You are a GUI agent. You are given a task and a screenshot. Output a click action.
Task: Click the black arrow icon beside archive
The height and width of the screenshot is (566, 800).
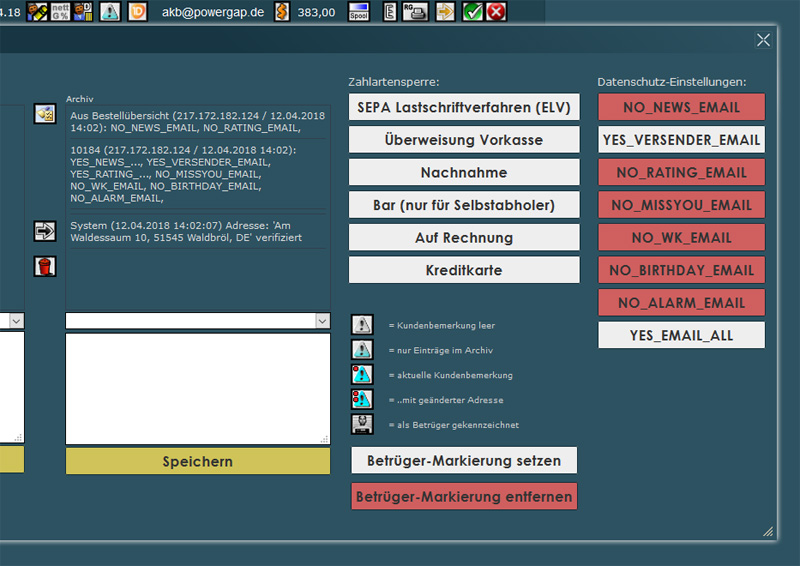[x=45, y=231]
